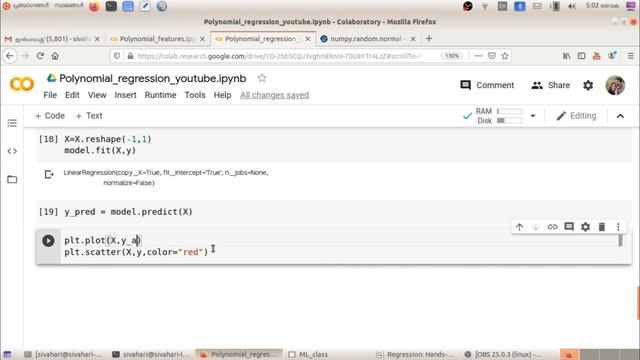Image resolution: width=640 pixels, height=360 pixels.
Task: Add a new Text cell
Action: pos(89,116)
